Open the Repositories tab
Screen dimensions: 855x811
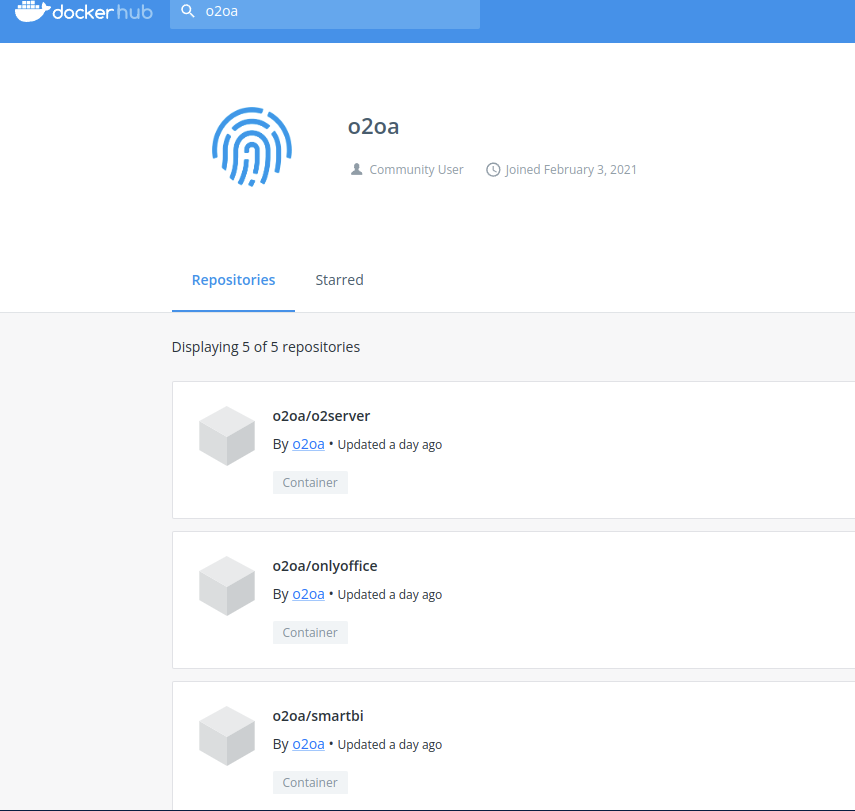233,280
